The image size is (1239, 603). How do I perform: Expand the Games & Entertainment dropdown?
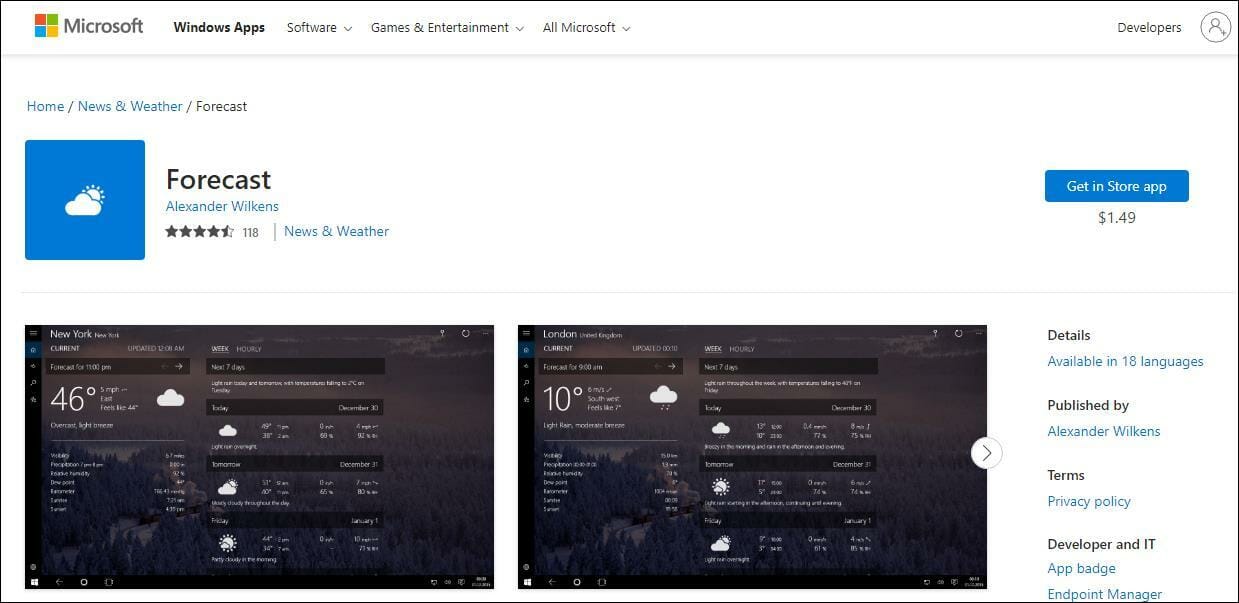tap(440, 27)
